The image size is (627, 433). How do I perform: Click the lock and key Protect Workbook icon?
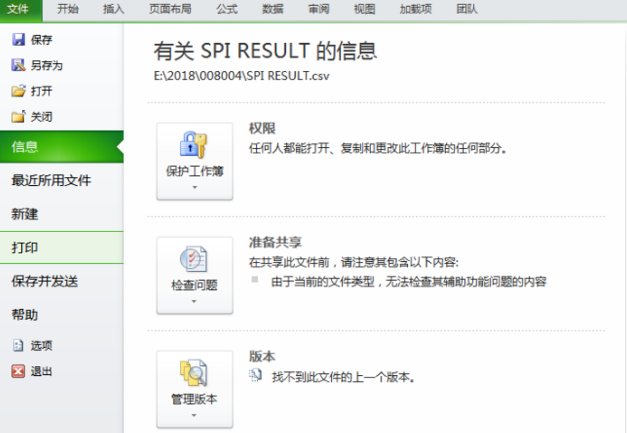[194, 145]
